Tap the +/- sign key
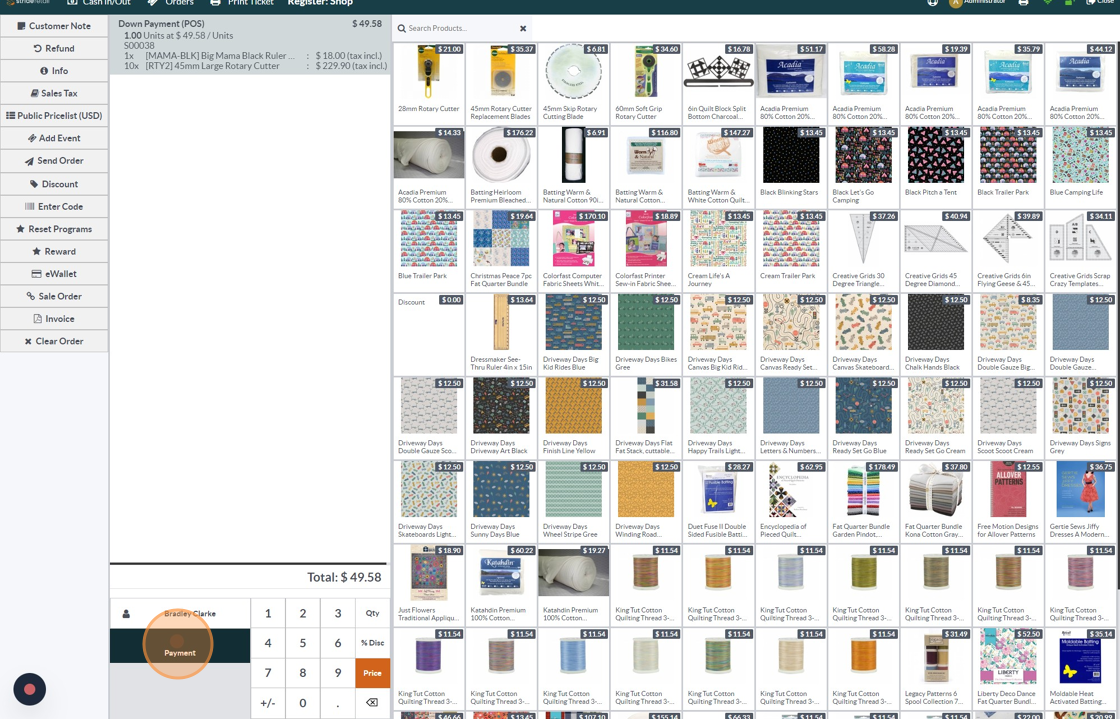1120x719 pixels. 268,703
